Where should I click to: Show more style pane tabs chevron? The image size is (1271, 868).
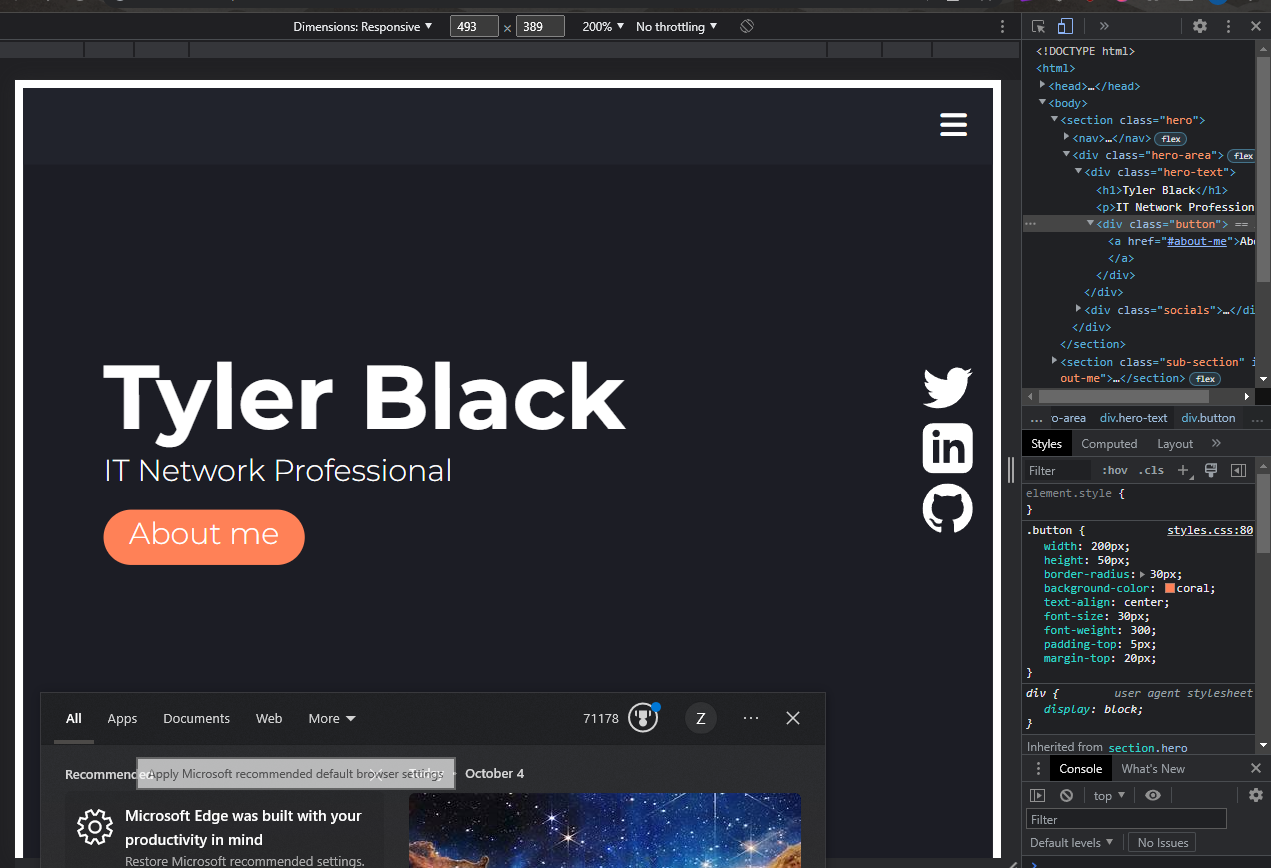[1216, 443]
